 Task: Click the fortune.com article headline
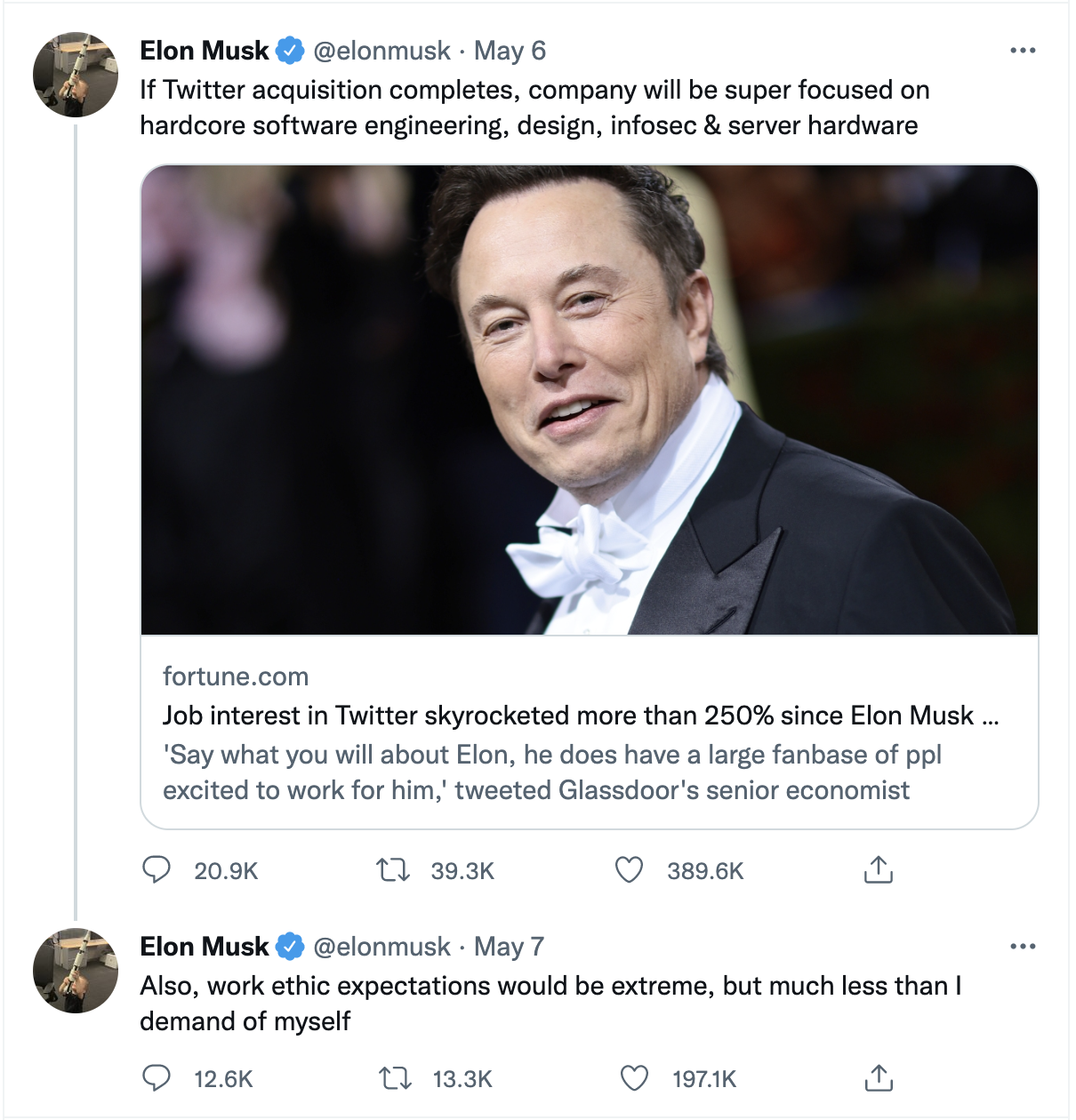tap(569, 716)
